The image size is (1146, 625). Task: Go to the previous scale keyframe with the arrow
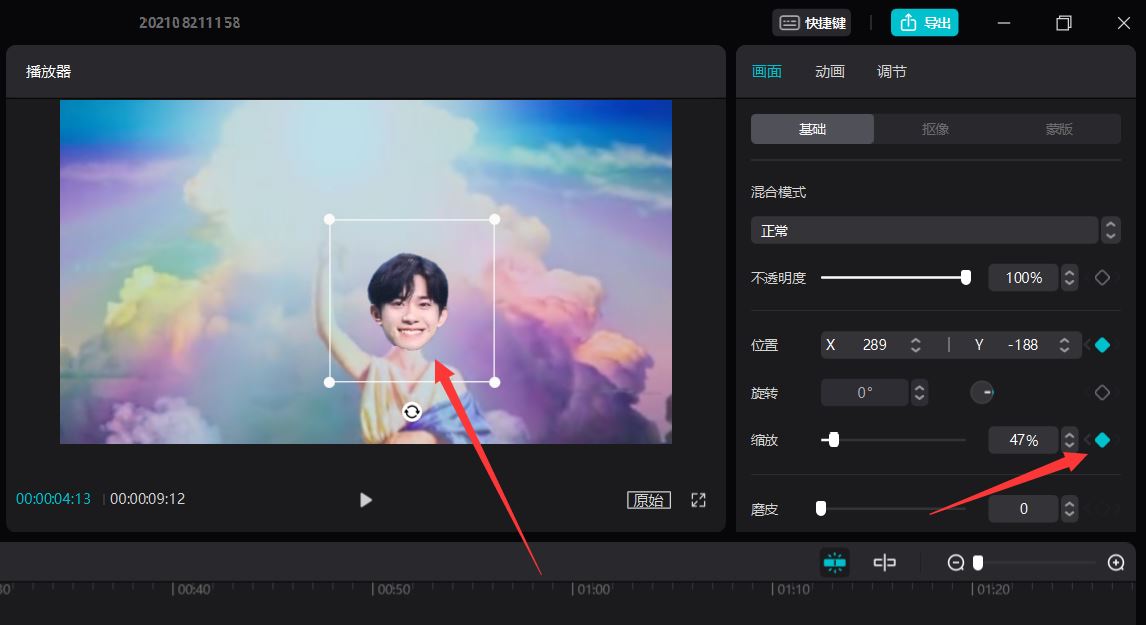(1087, 440)
